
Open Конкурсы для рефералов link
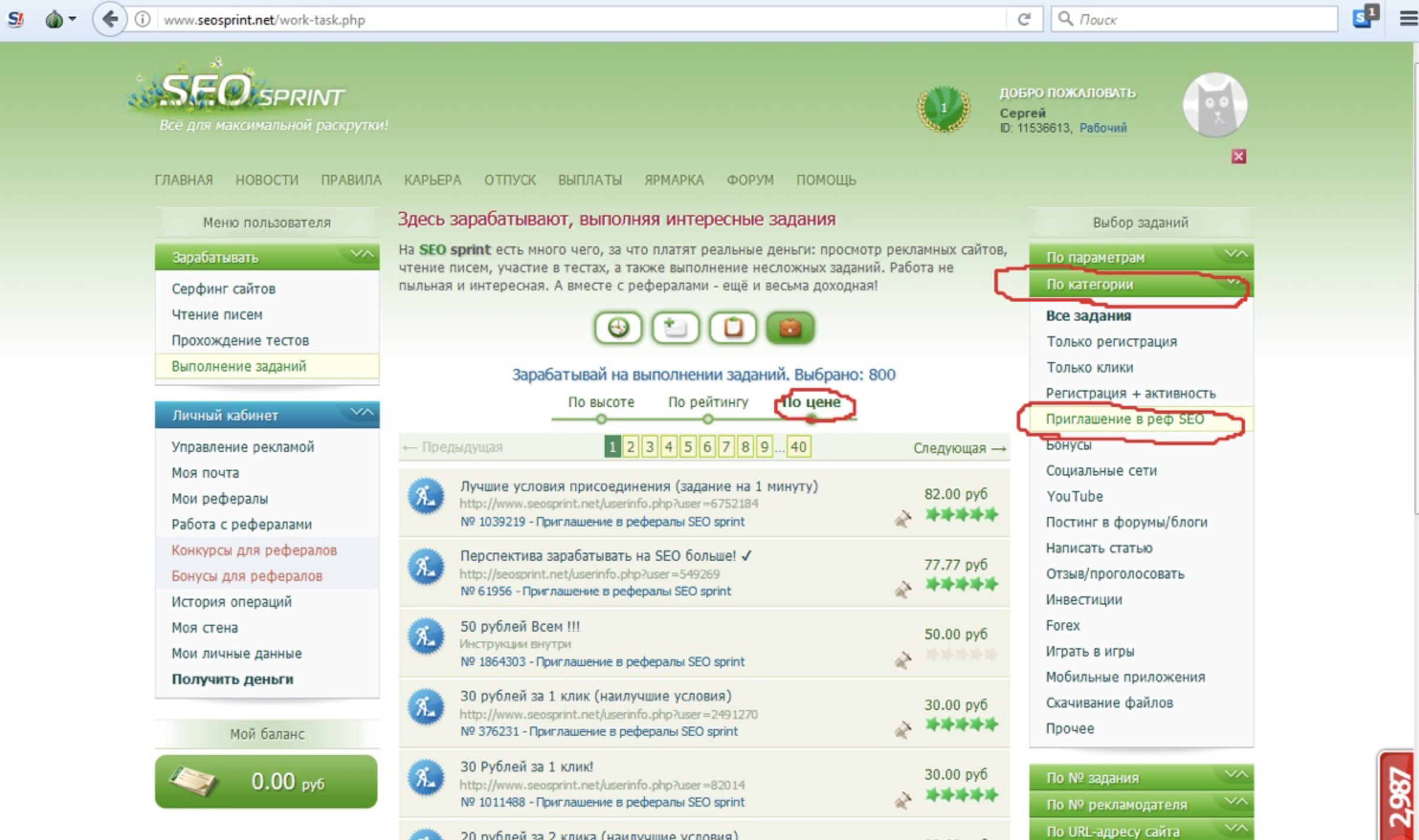click(254, 550)
